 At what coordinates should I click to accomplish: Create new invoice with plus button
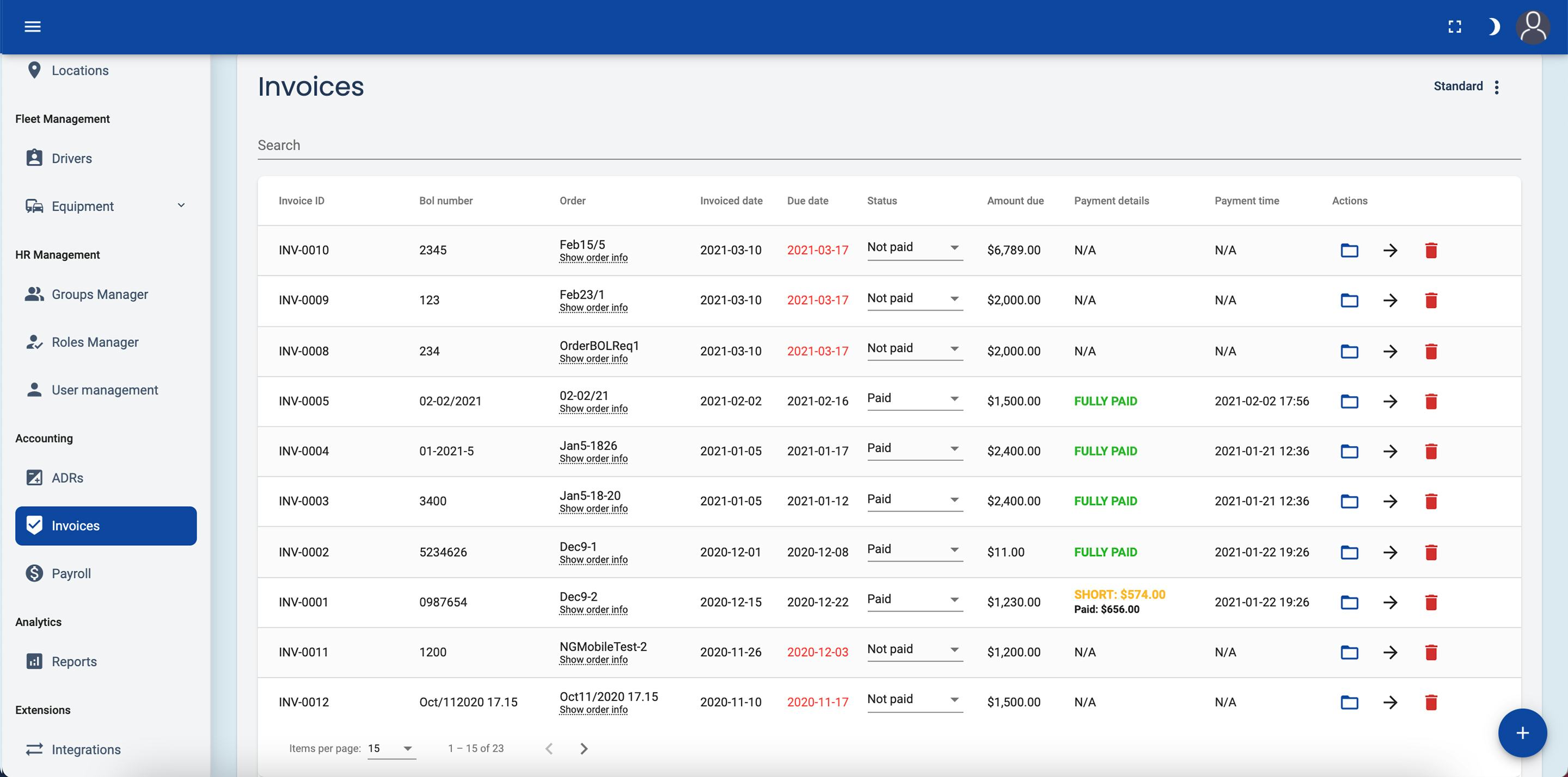coord(1523,733)
